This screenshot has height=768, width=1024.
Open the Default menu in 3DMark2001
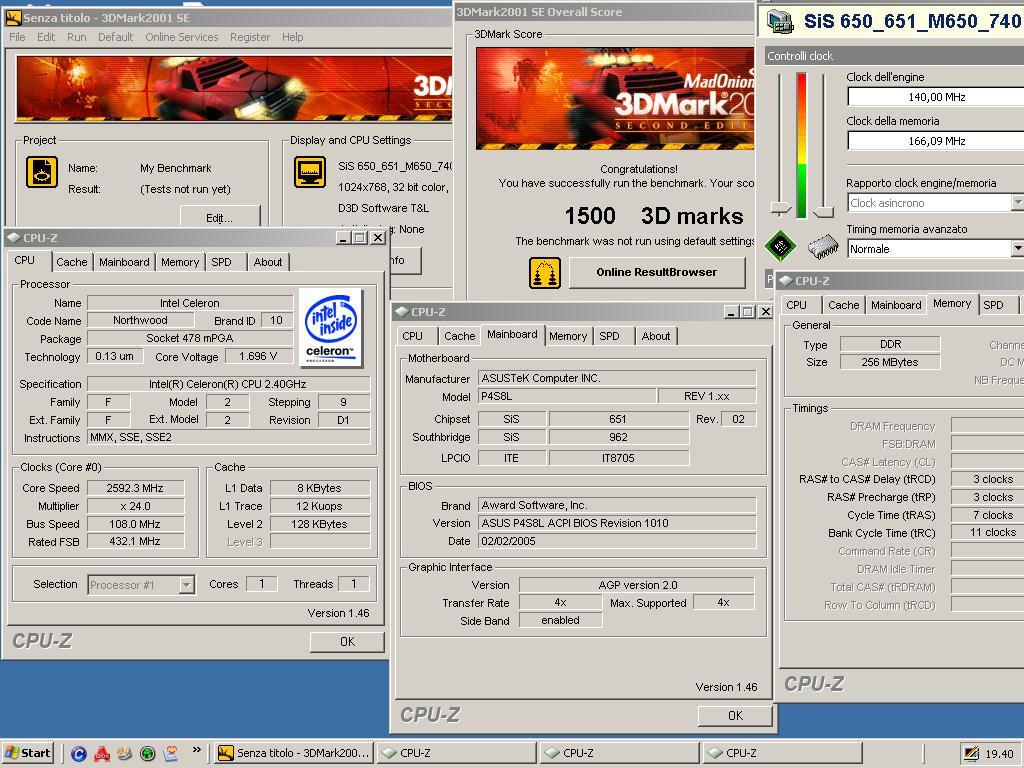116,37
